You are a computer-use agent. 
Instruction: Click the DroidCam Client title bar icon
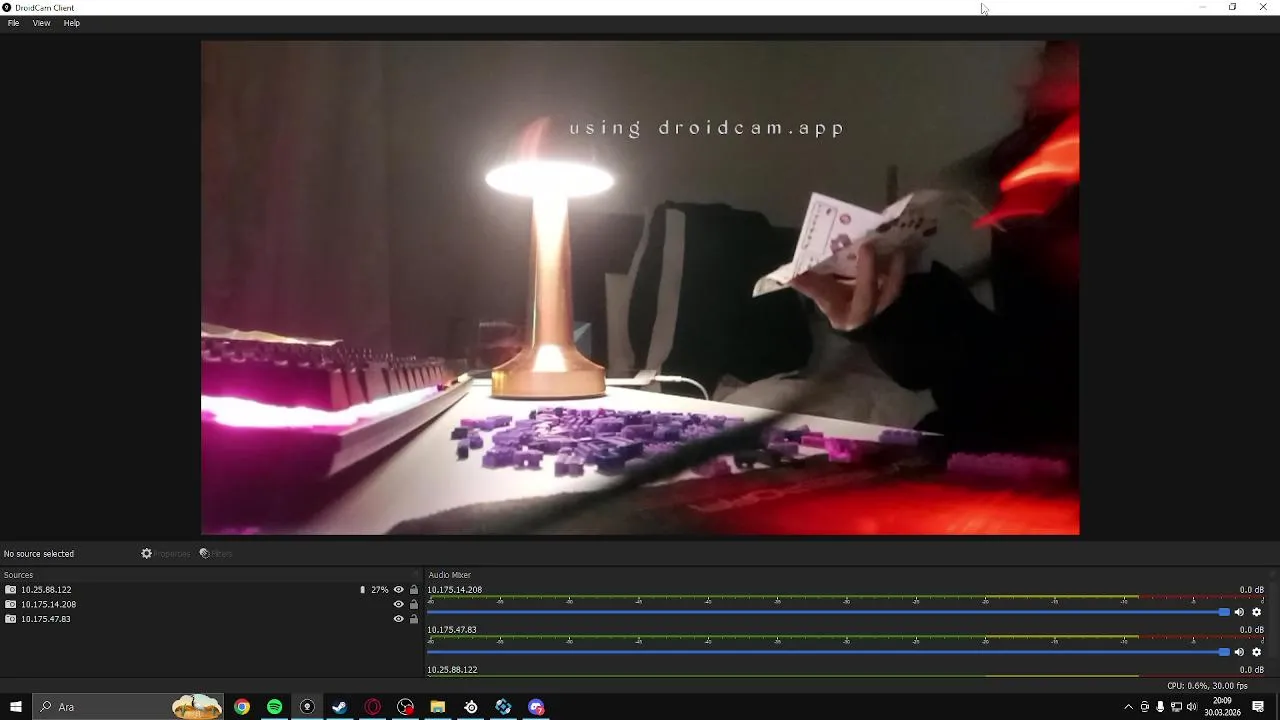tap(7, 8)
